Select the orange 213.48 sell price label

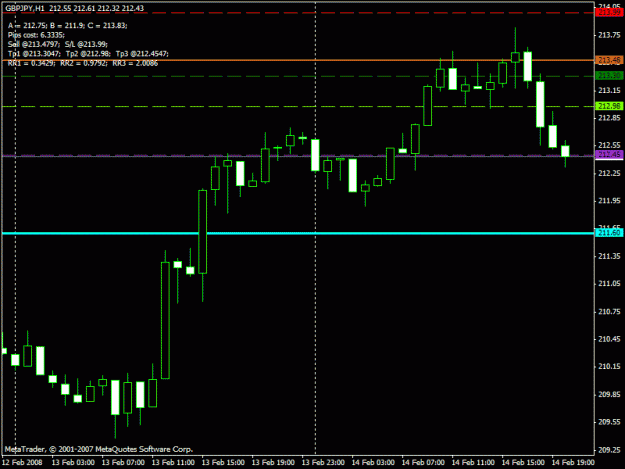tap(609, 60)
